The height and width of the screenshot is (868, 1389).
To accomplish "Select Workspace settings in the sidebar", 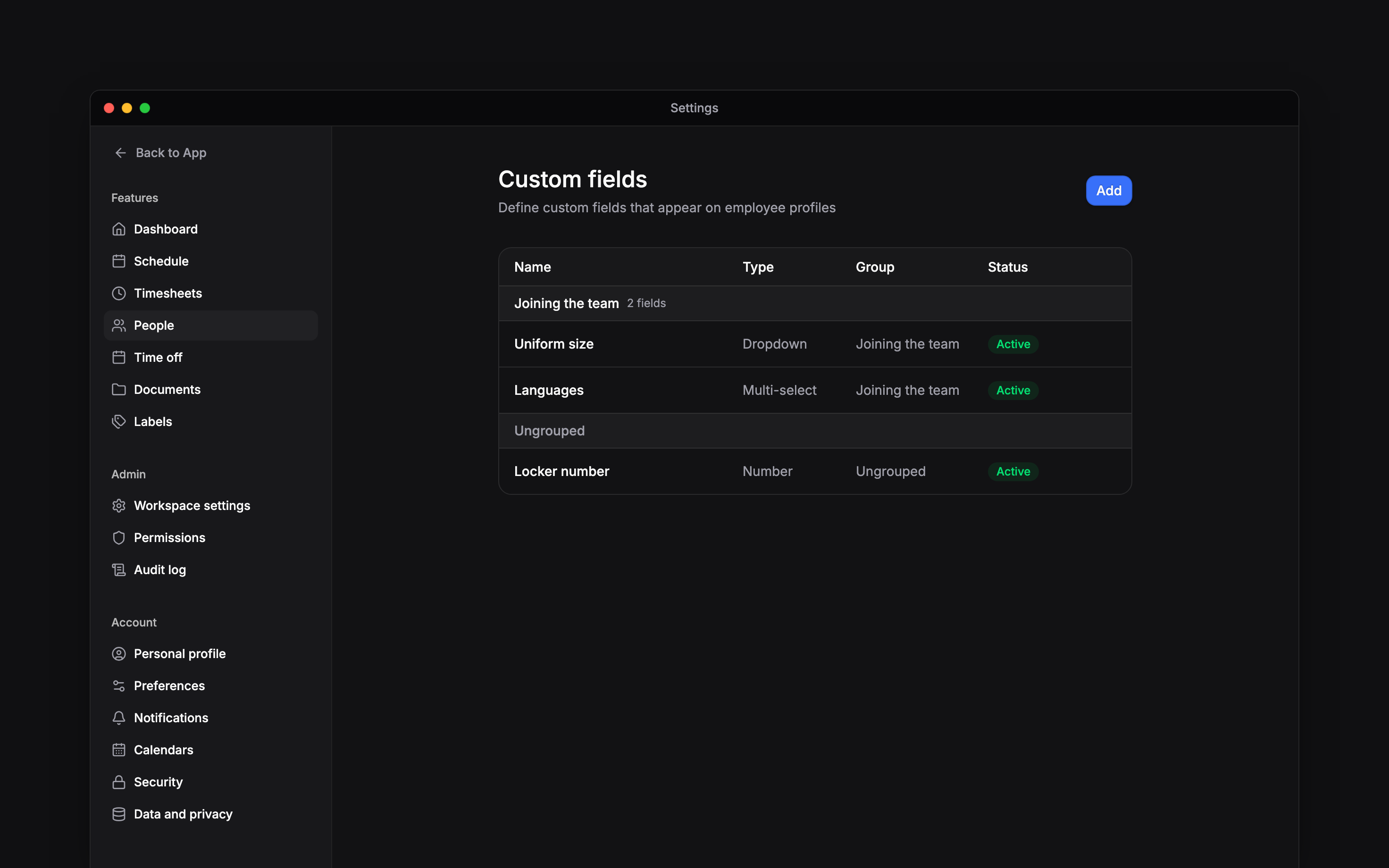I will tap(210, 506).
